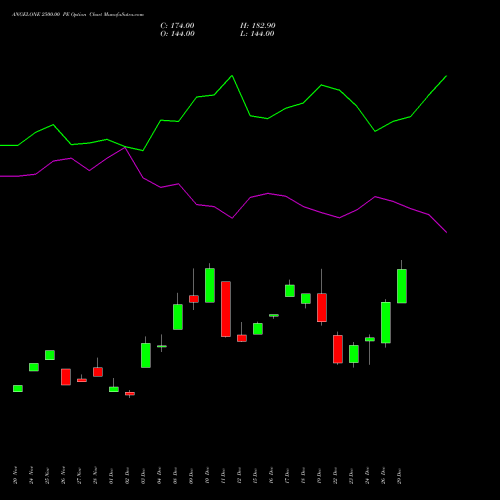Click the 09 Dec date label
This screenshot has width=500, height=500.
click(191, 476)
